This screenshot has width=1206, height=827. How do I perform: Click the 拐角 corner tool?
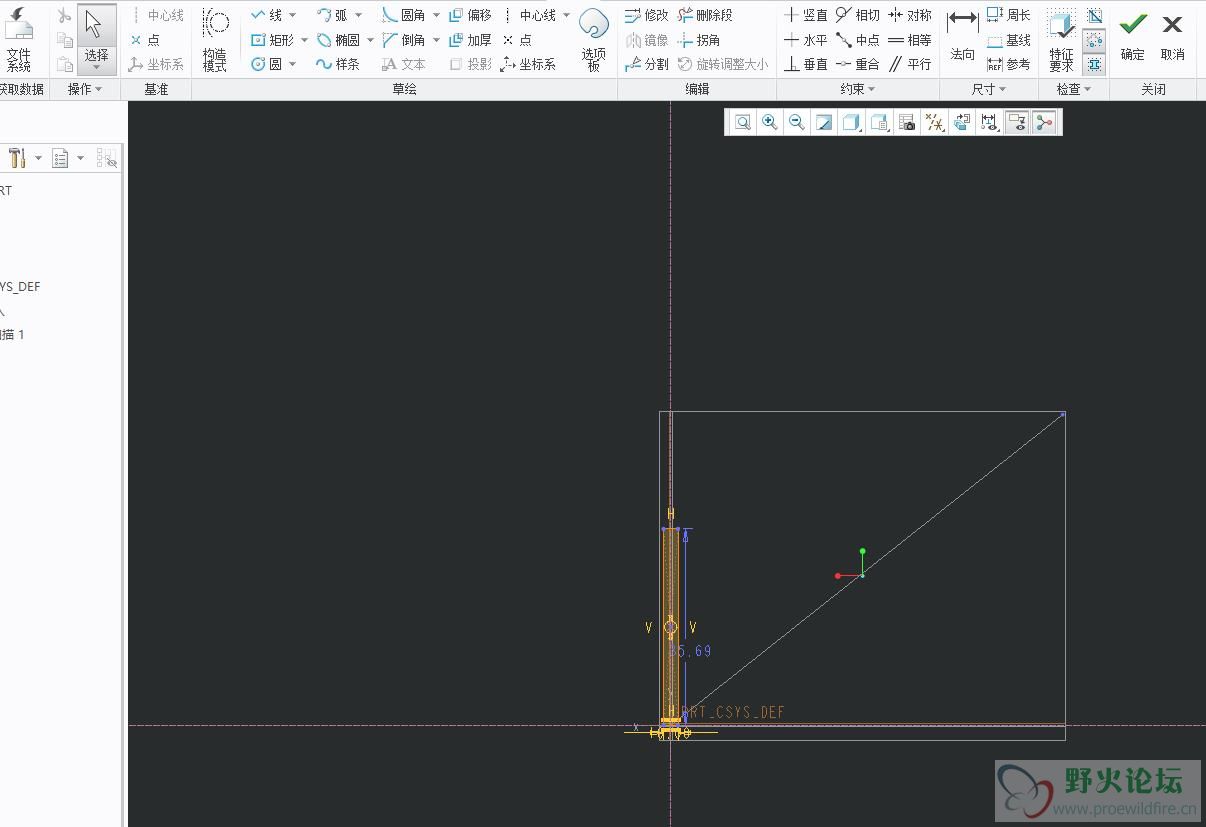(x=699, y=40)
